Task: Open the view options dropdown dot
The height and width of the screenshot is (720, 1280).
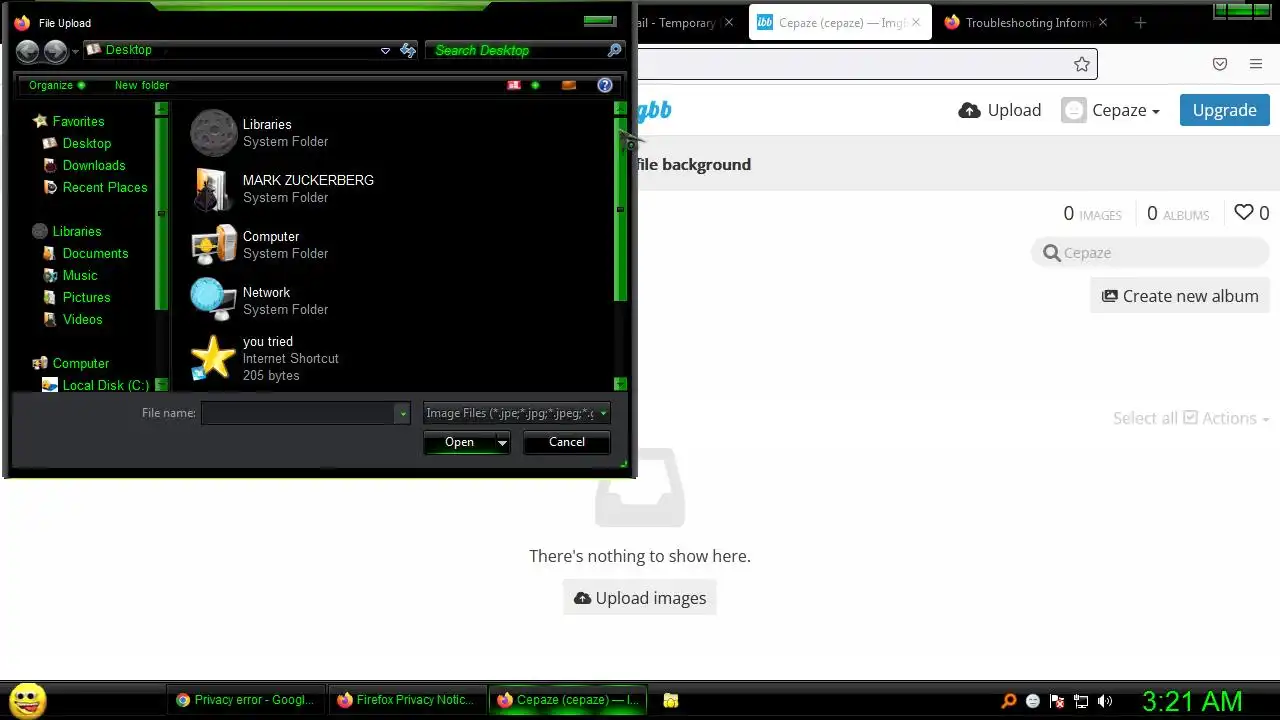Action: pyautogui.click(x=535, y=85)
